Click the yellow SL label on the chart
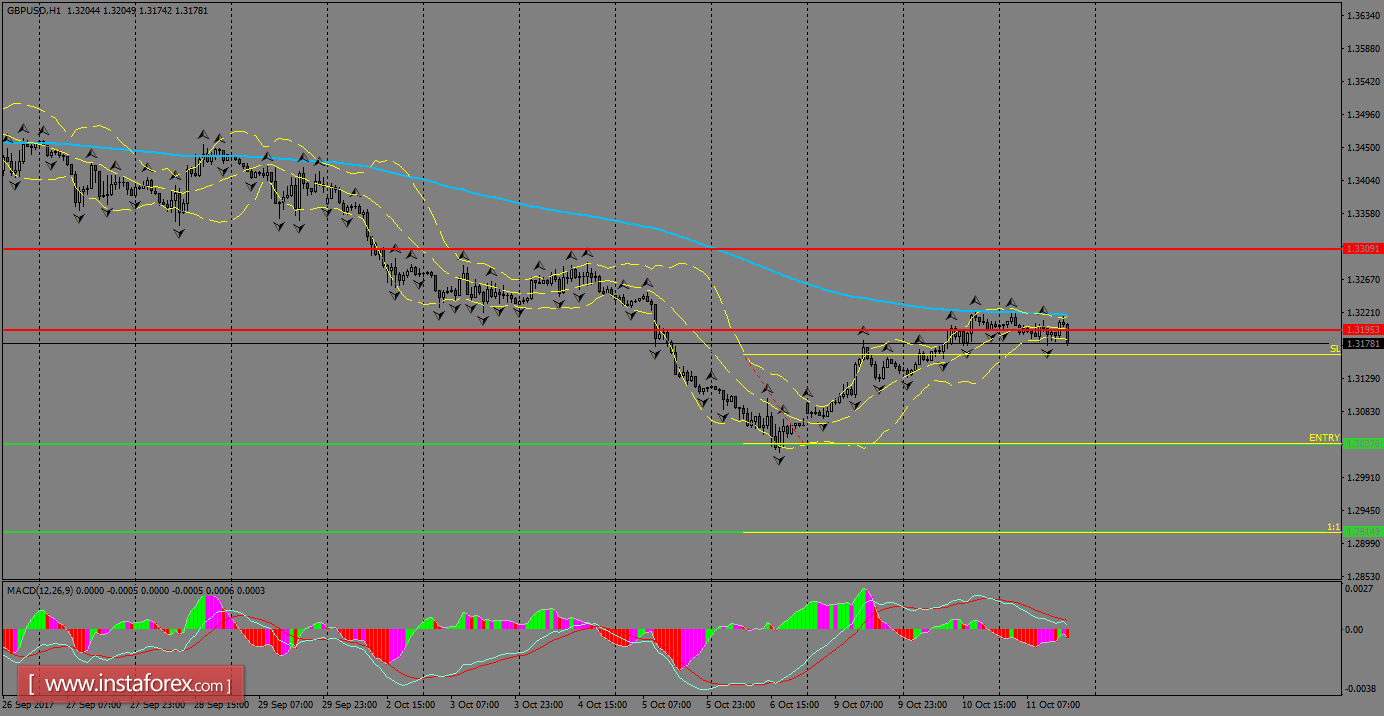 (x=1333, y=349)
